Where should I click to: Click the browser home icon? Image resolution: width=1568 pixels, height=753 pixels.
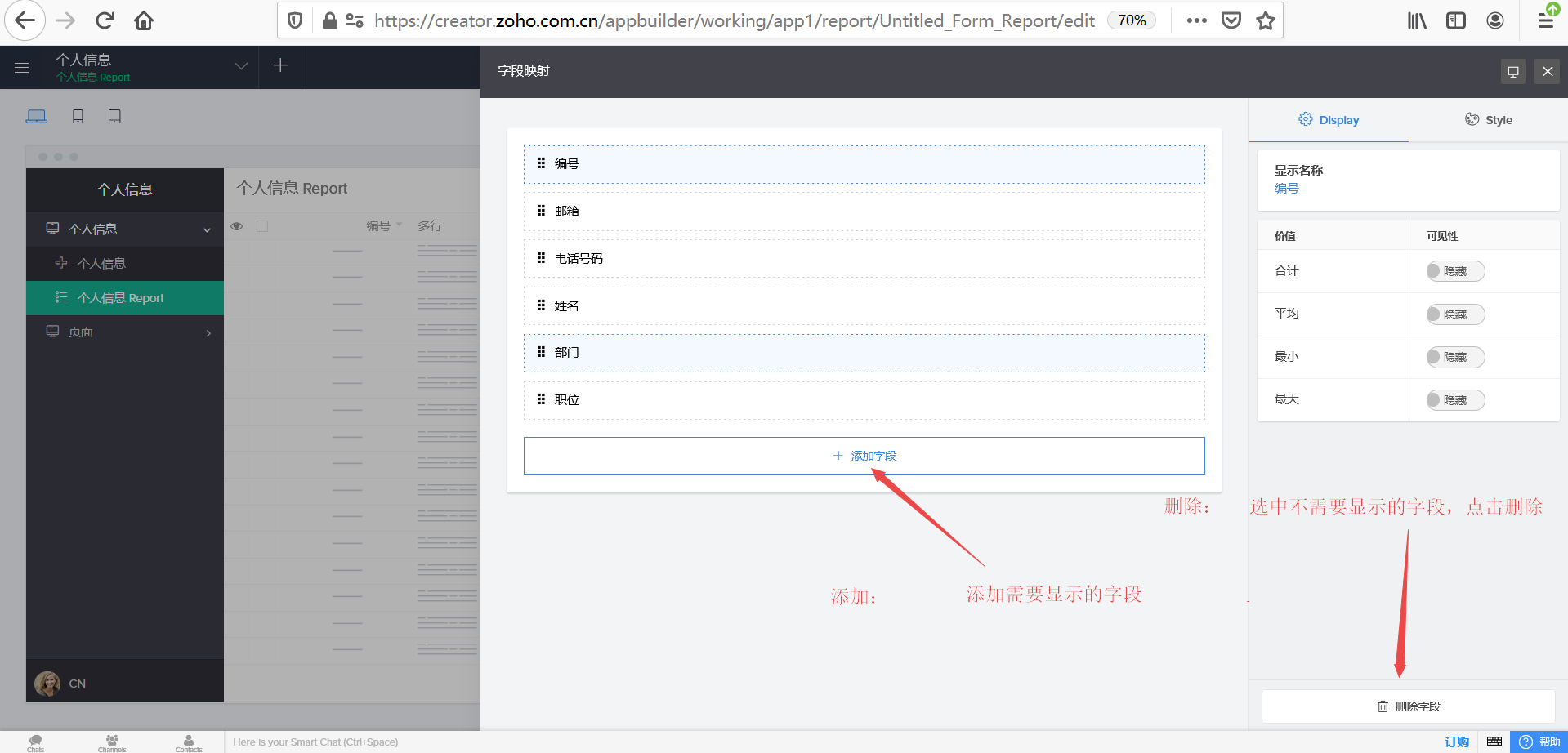click(x=144, y=20)
